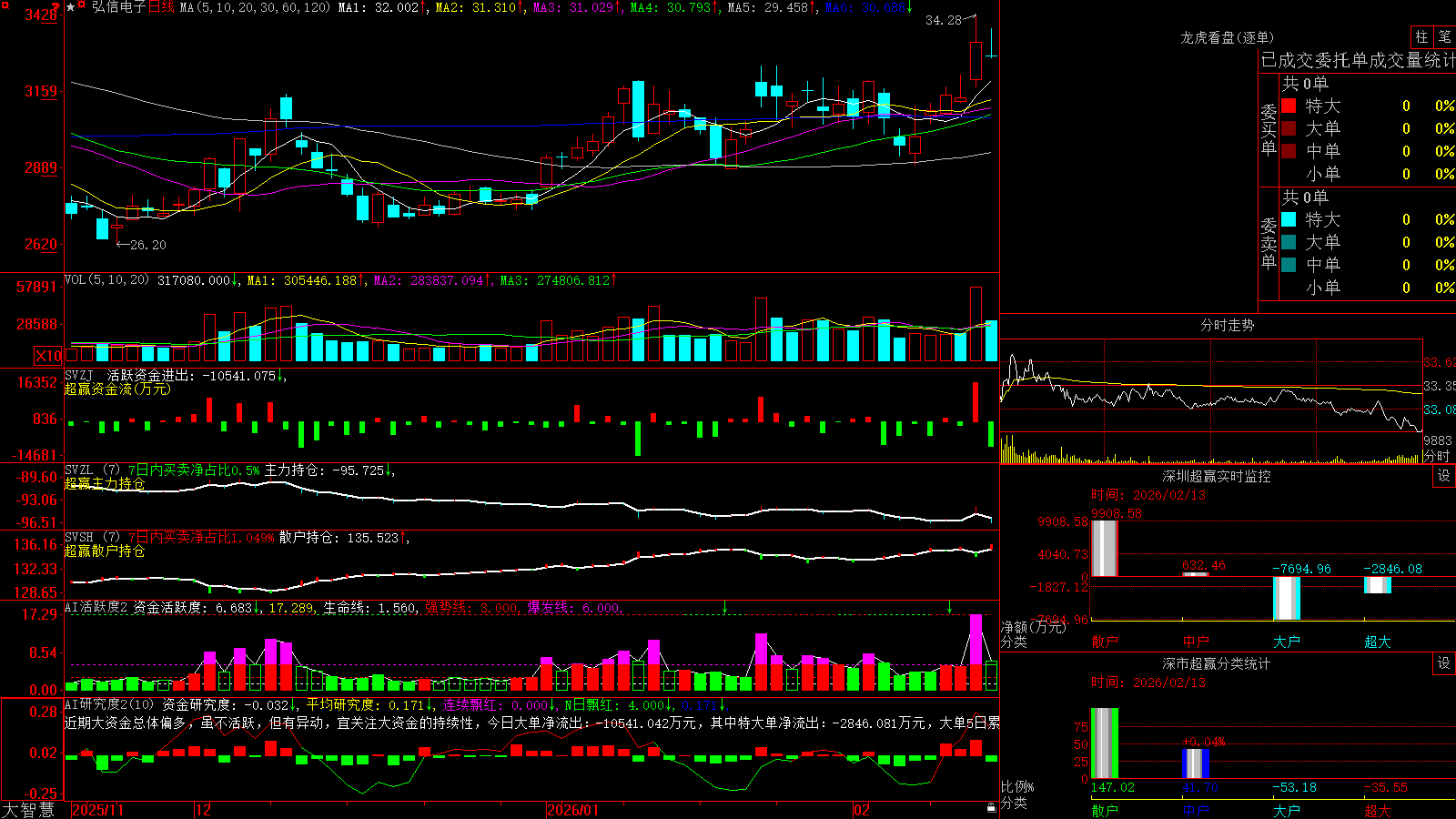Click the 超赢散户持仓 indicator name
Image resolution: width=1456 pixels, height=819 pixels.
(x=105, y=551)
